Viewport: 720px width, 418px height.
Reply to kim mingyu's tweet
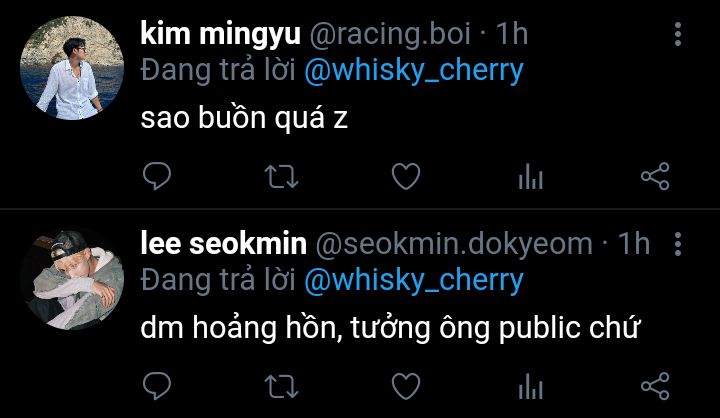coord(157,176)
